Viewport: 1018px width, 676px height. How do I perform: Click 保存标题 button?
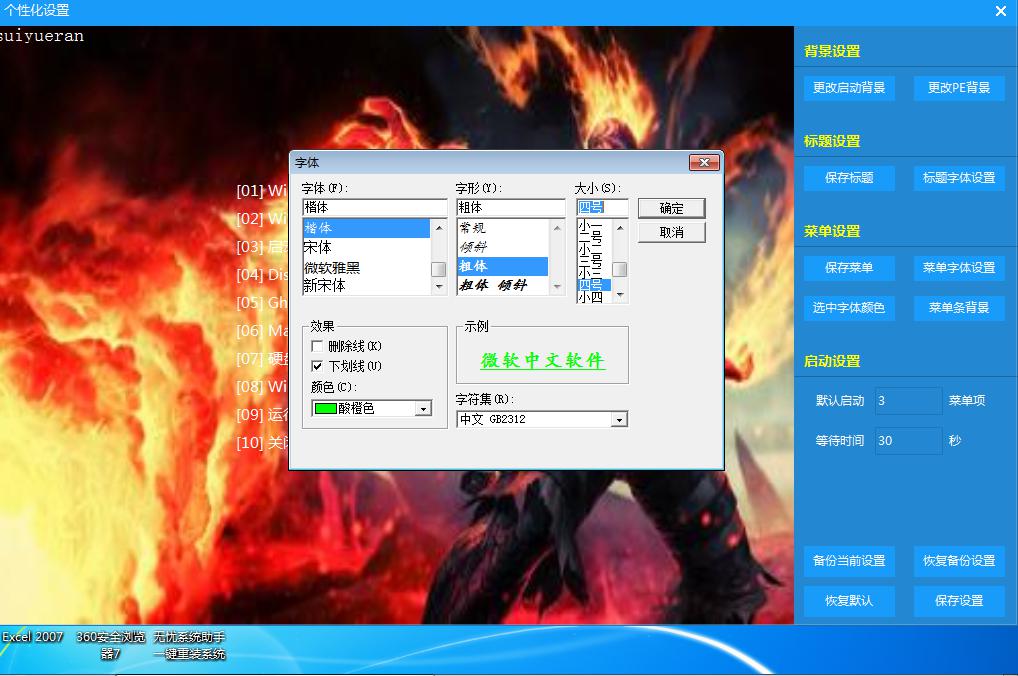(849, 178)
